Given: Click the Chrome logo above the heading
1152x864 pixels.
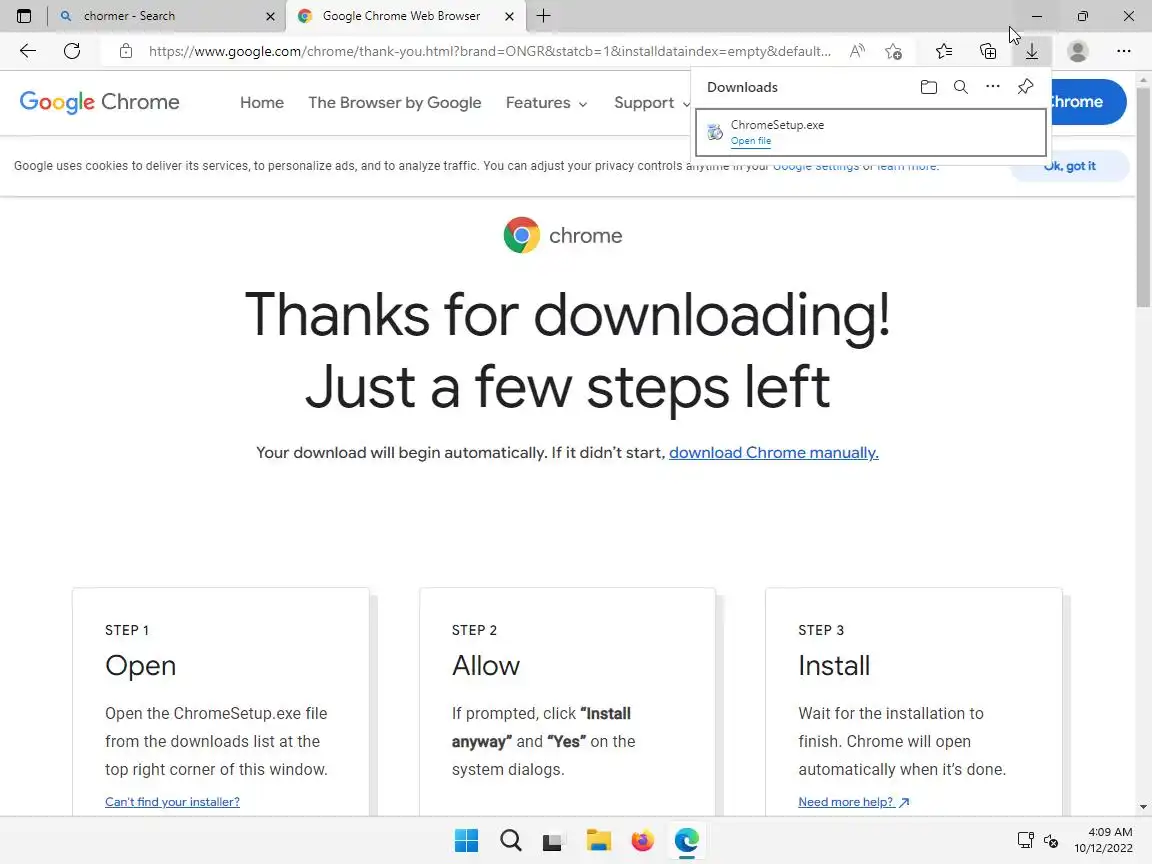Looking at the screenshot, I should pos(522,235).
